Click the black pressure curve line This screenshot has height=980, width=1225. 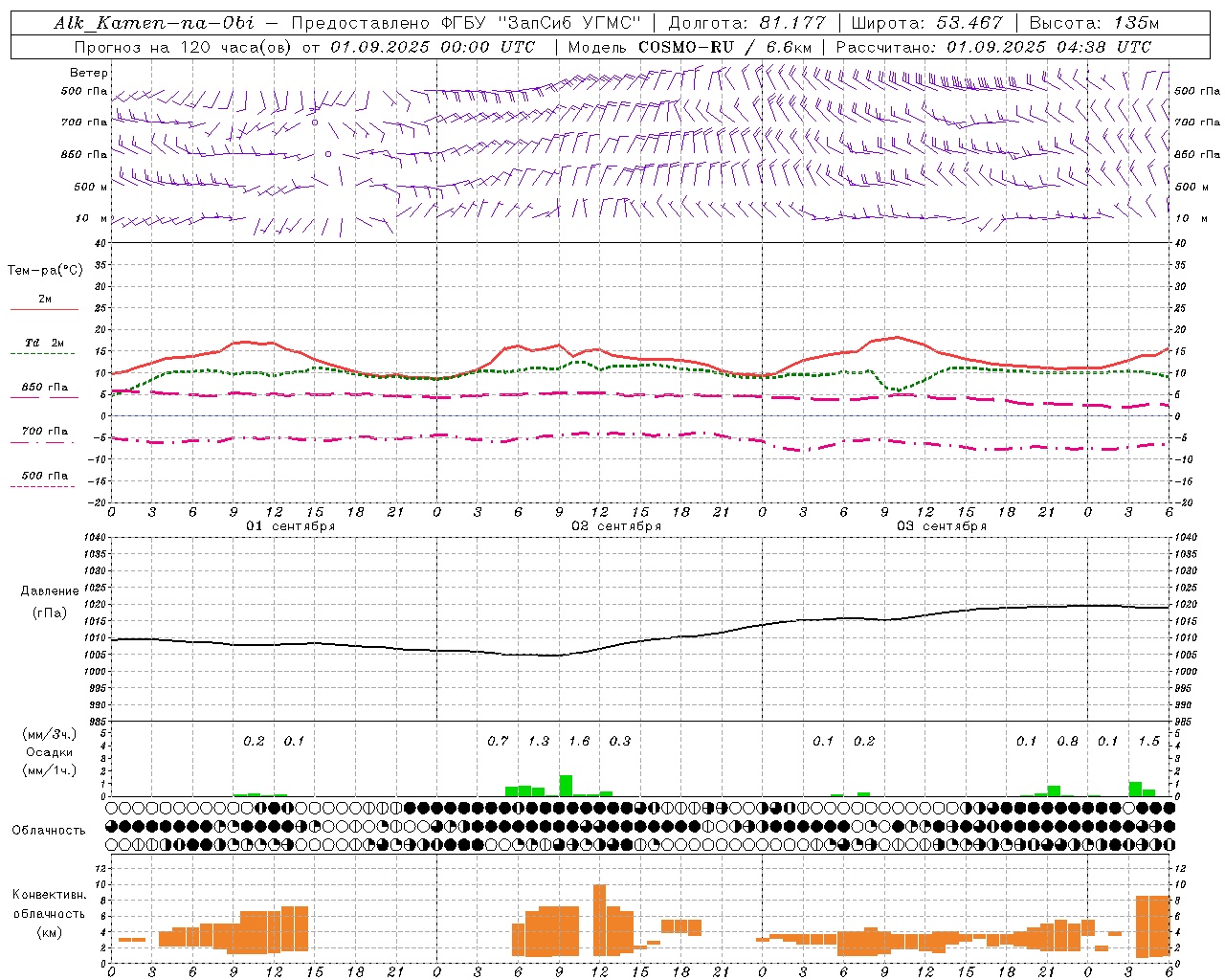click(x=641, y=642)
